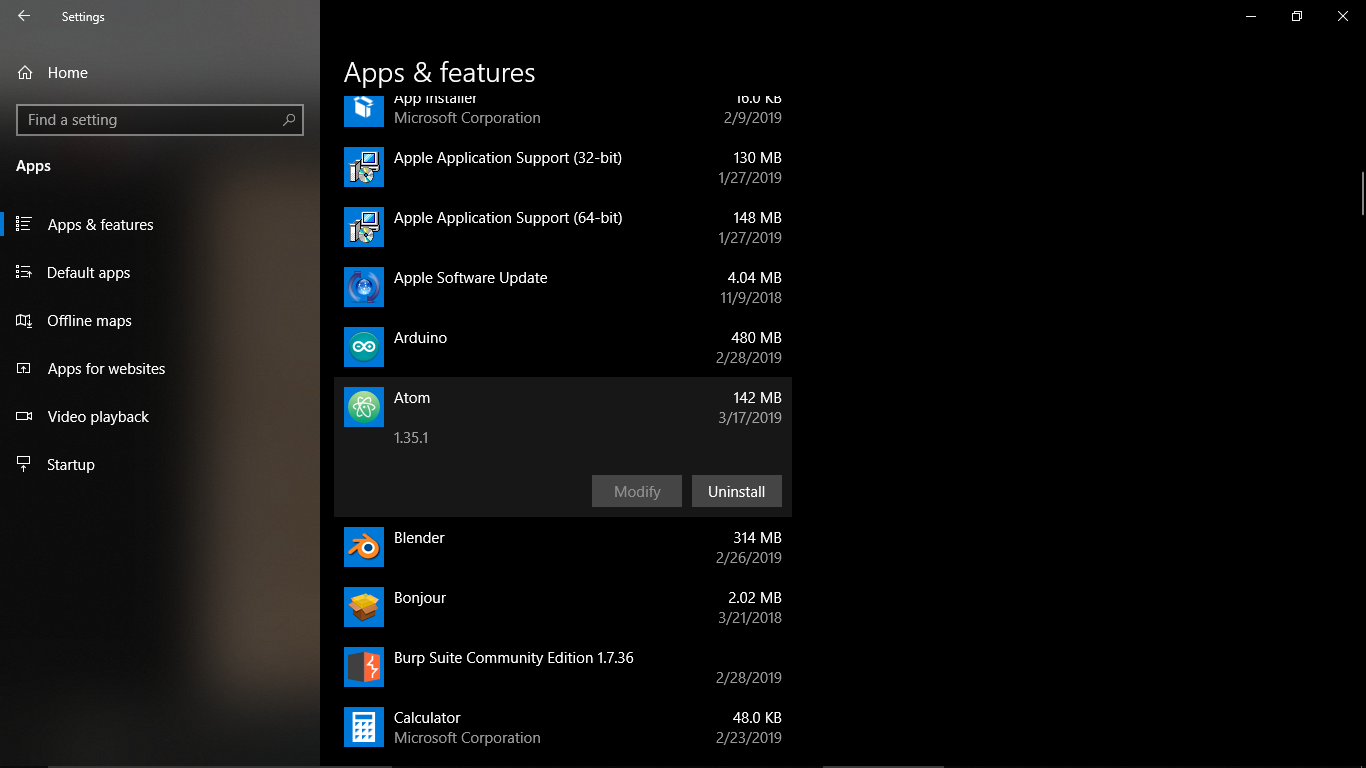Click the Apps & features page heading
The image size is (1366, 768).
[x=440, y=73]
